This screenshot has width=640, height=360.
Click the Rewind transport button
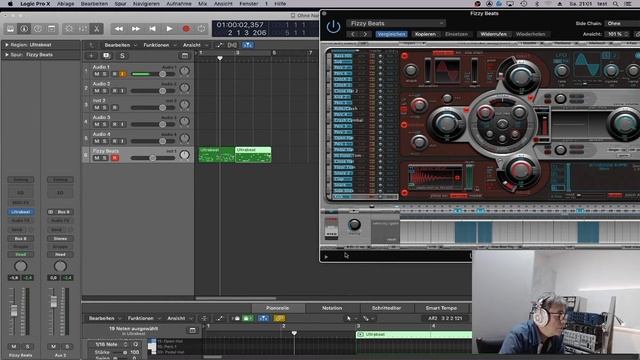(119, 29)
